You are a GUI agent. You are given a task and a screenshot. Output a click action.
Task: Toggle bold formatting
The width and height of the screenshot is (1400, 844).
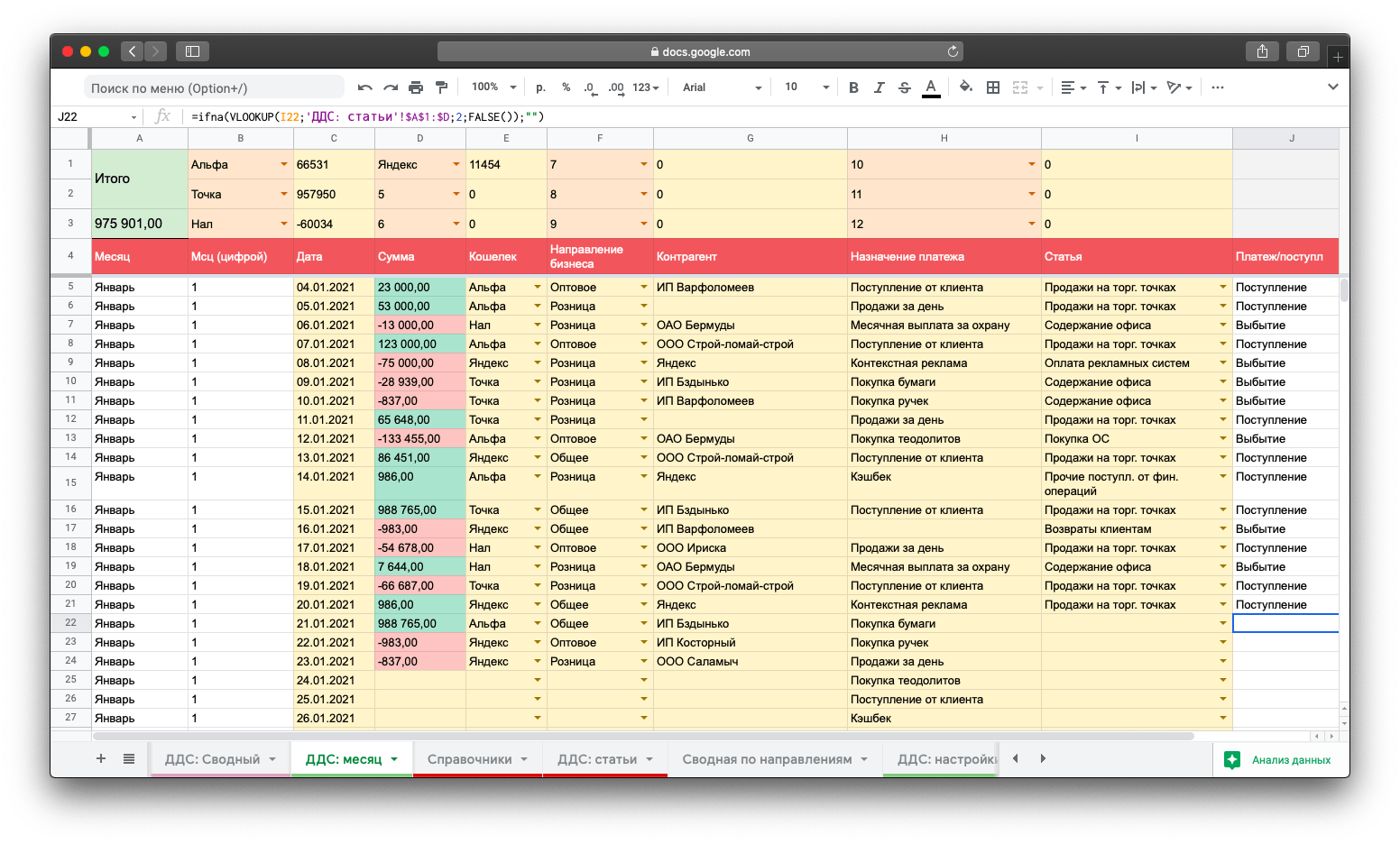pos(853,87)
